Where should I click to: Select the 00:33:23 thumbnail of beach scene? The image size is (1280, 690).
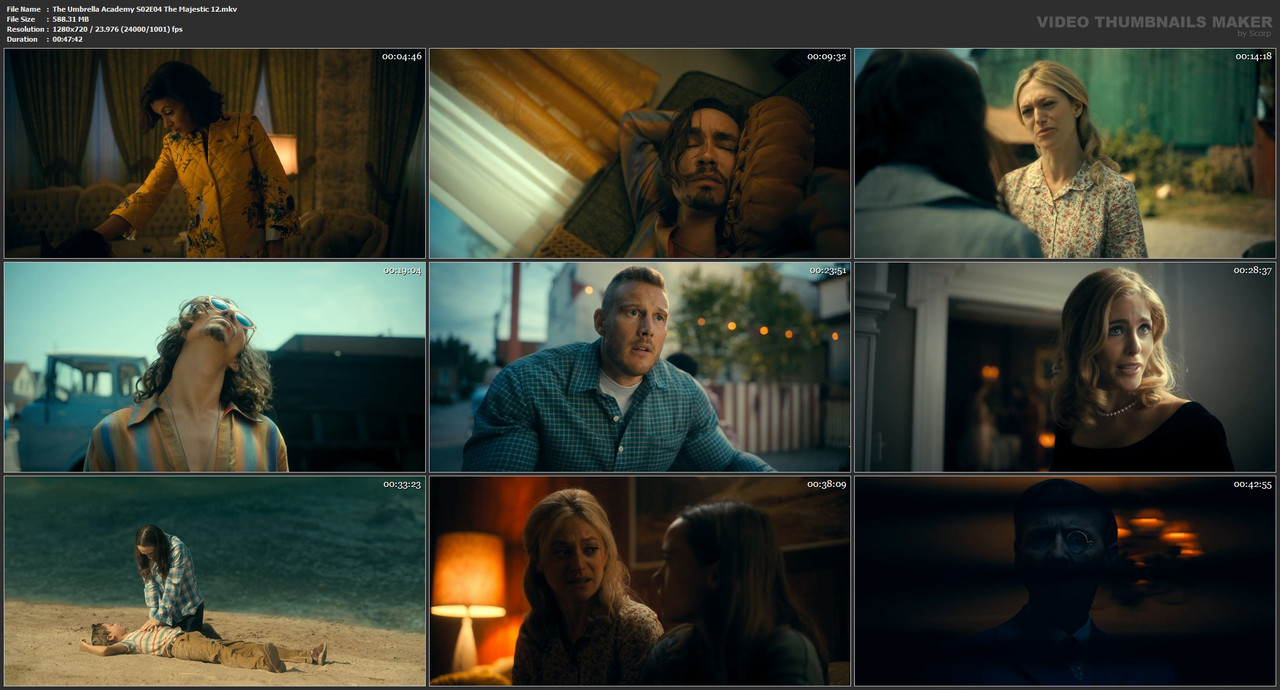click(x=215, y=581)
